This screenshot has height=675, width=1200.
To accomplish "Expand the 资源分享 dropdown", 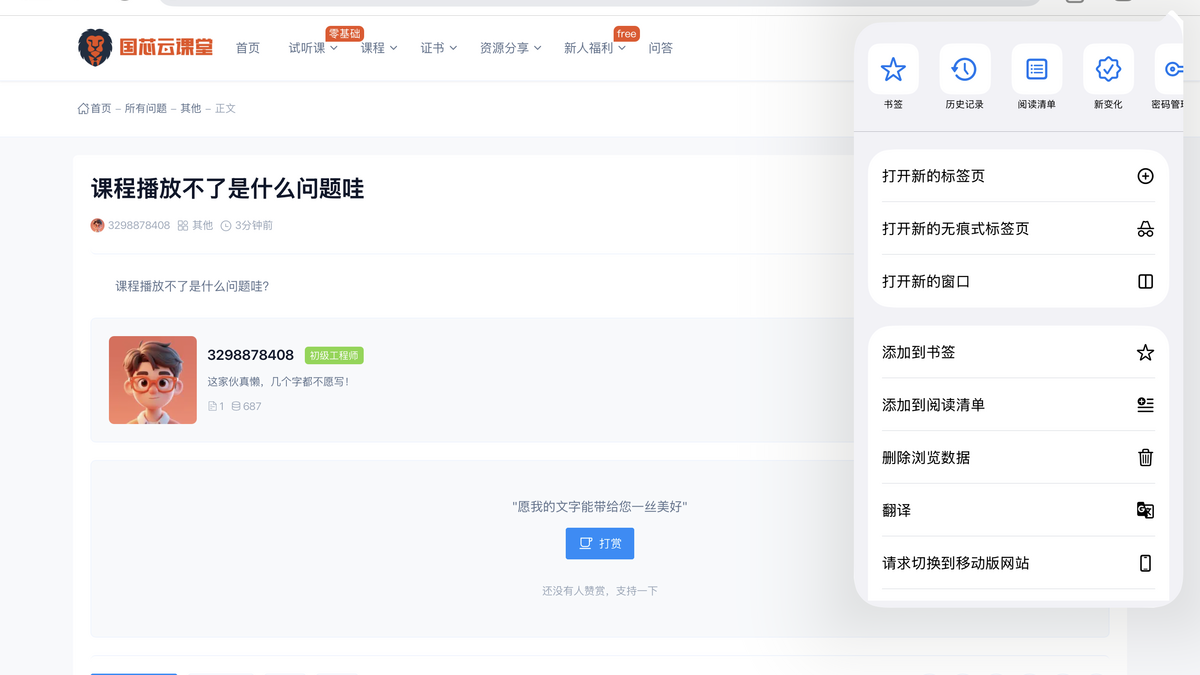I will (510, 47).
